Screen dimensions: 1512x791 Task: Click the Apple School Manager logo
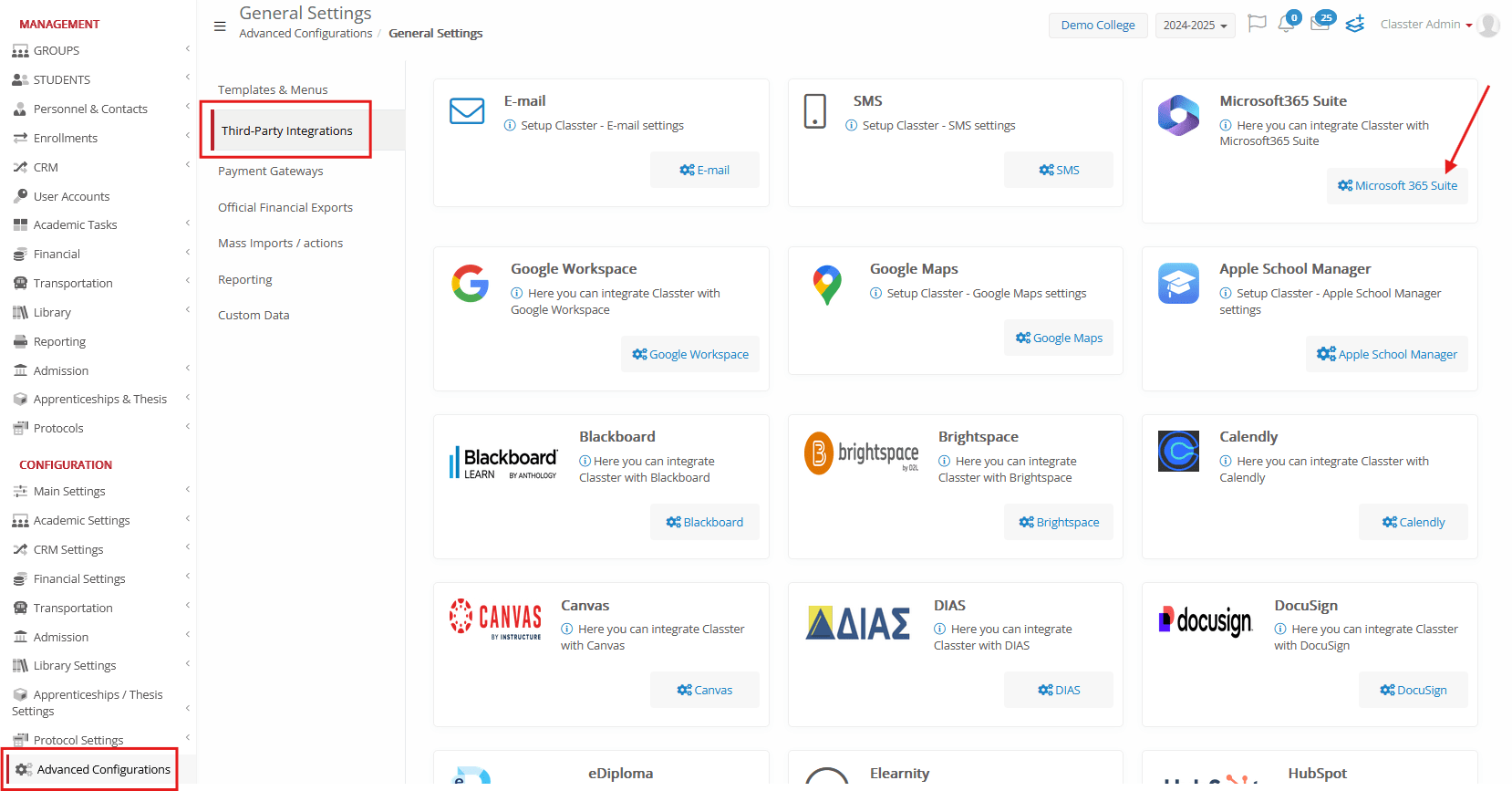coord(1178,284)
